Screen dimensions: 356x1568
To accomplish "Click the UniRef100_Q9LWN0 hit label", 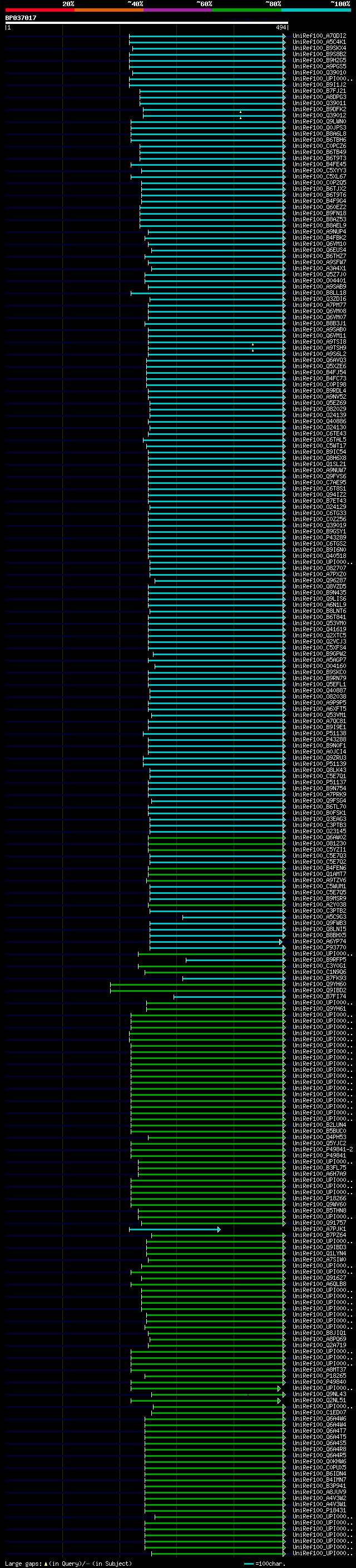I will 319,122.
